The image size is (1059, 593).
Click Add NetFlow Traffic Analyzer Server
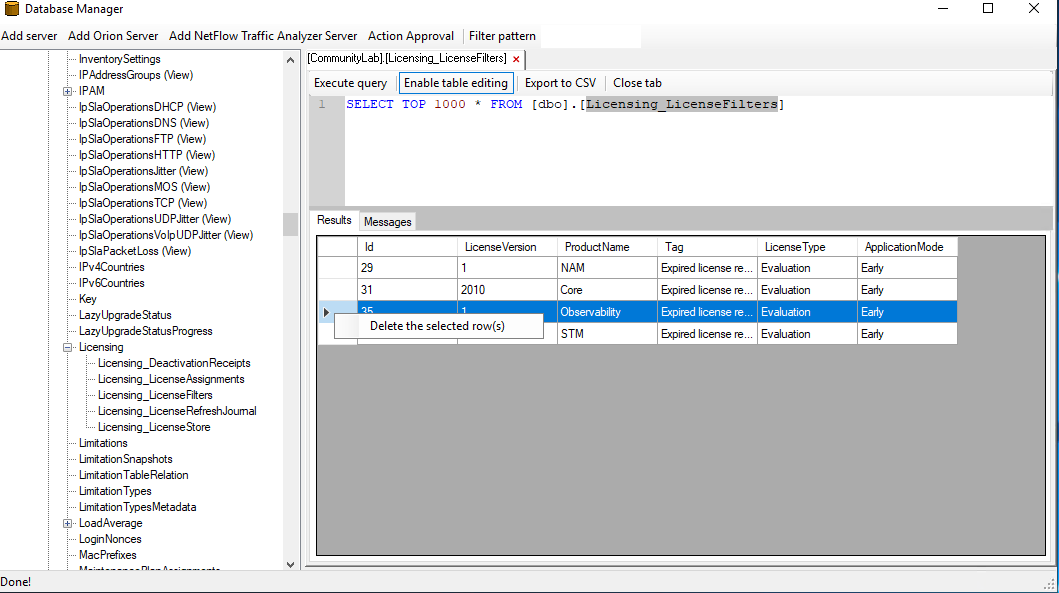[x=263, y=36]
